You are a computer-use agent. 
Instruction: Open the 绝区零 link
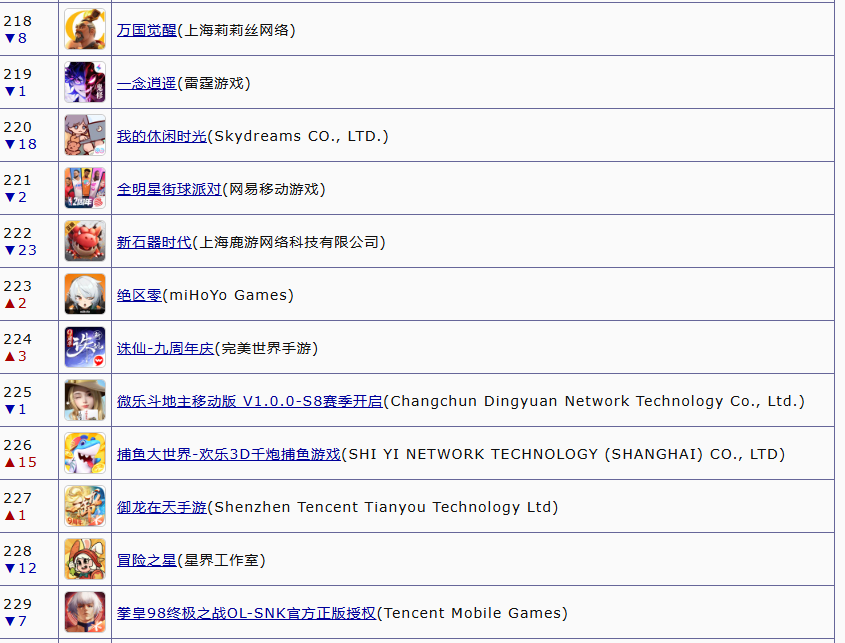(139, 295)
